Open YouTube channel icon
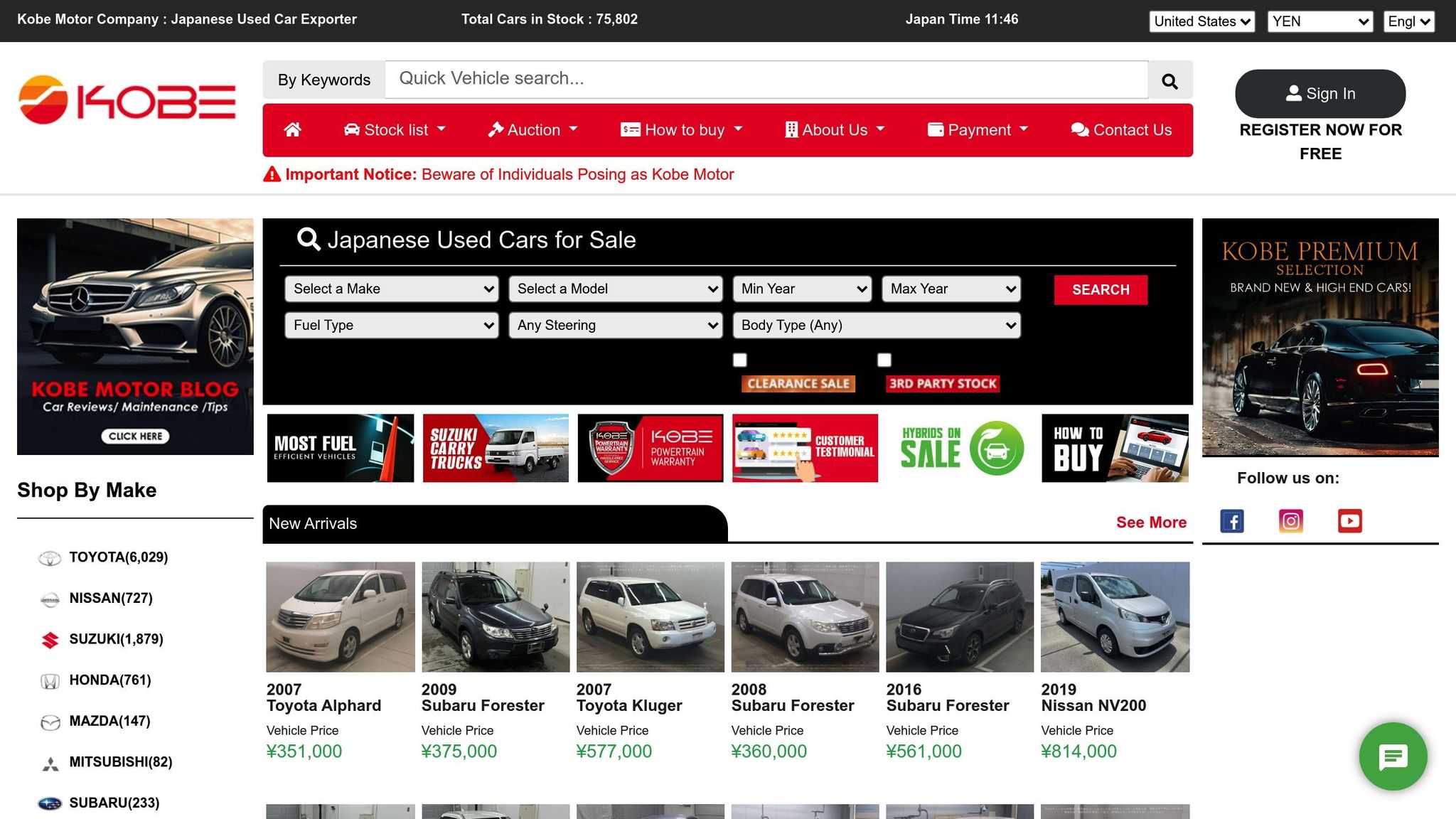This screenshot has width=1456, height=819. pos(1350,521)
